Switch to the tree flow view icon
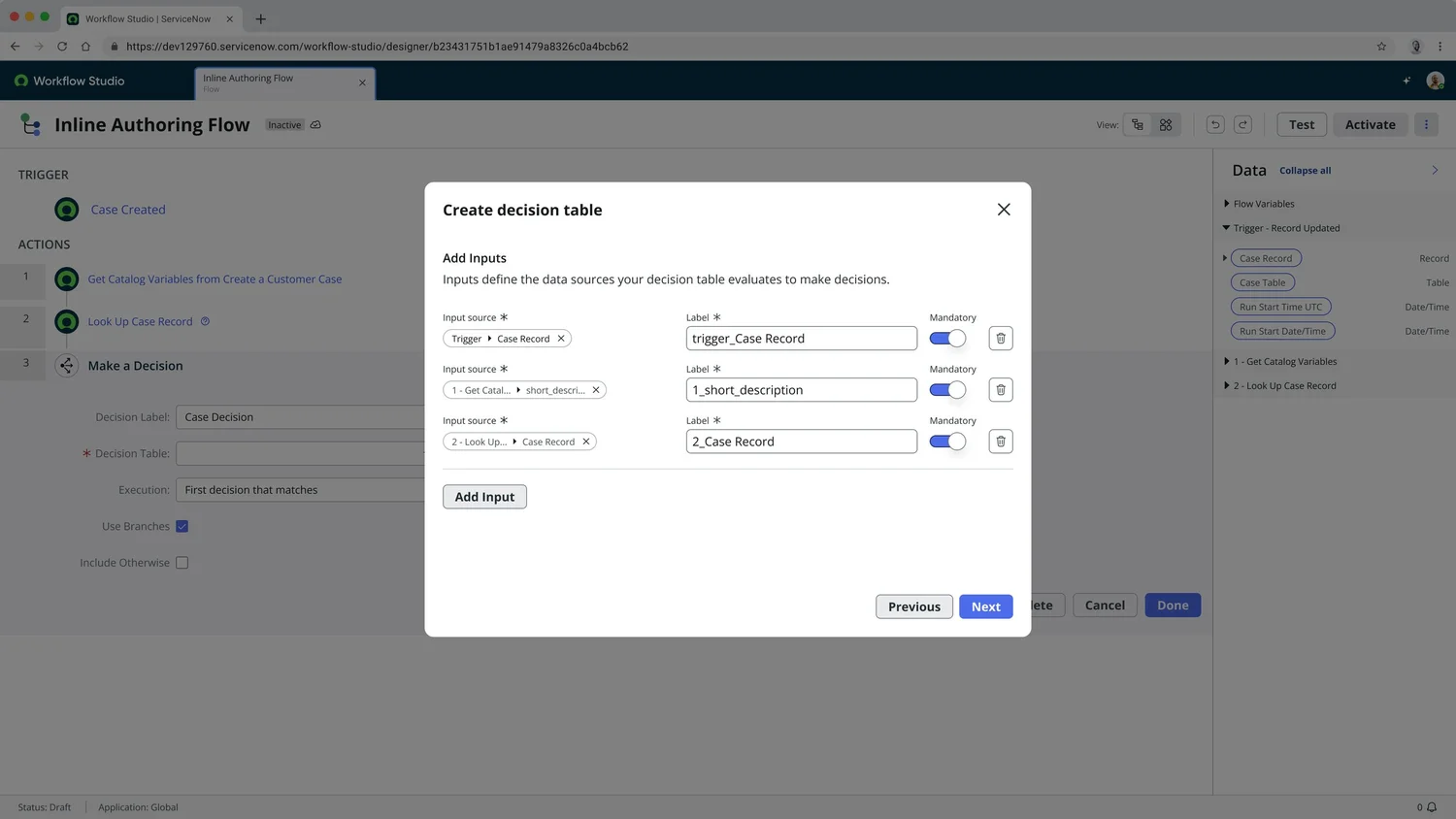This screenshot has height=819, width=1456. pos(1138,125)
